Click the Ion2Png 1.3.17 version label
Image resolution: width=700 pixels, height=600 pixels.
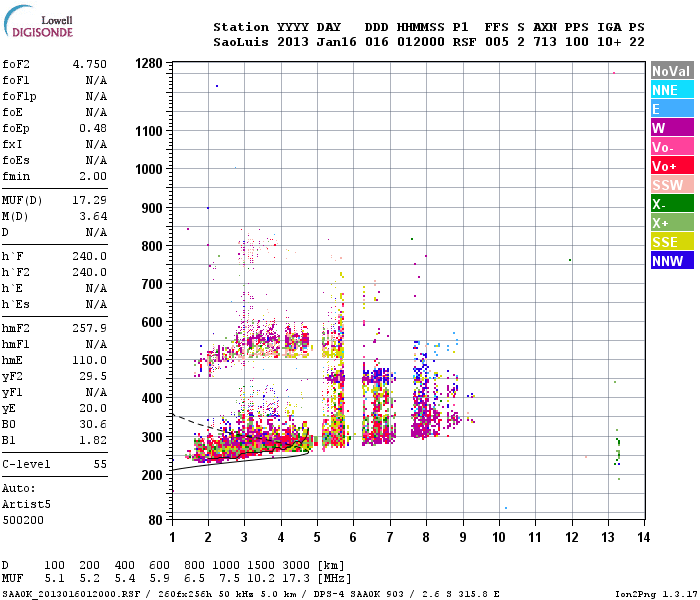click(656, 594)
